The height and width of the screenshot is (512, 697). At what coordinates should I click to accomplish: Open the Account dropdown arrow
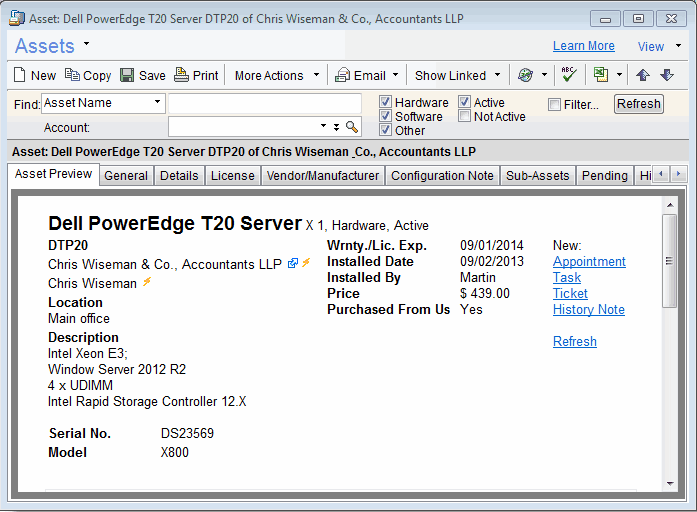click(324, 126)
